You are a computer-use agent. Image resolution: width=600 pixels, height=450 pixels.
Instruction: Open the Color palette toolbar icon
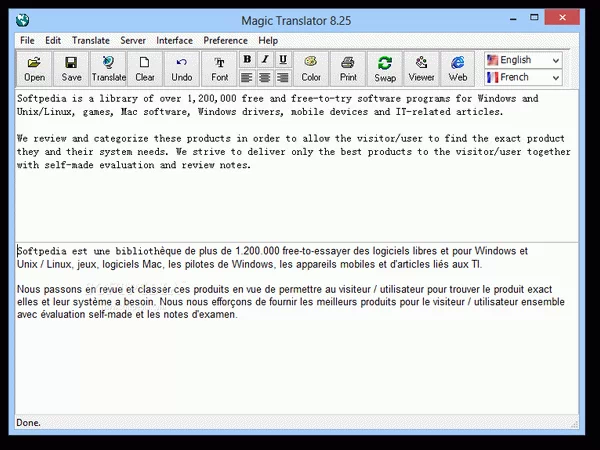(x=311, y=69)
